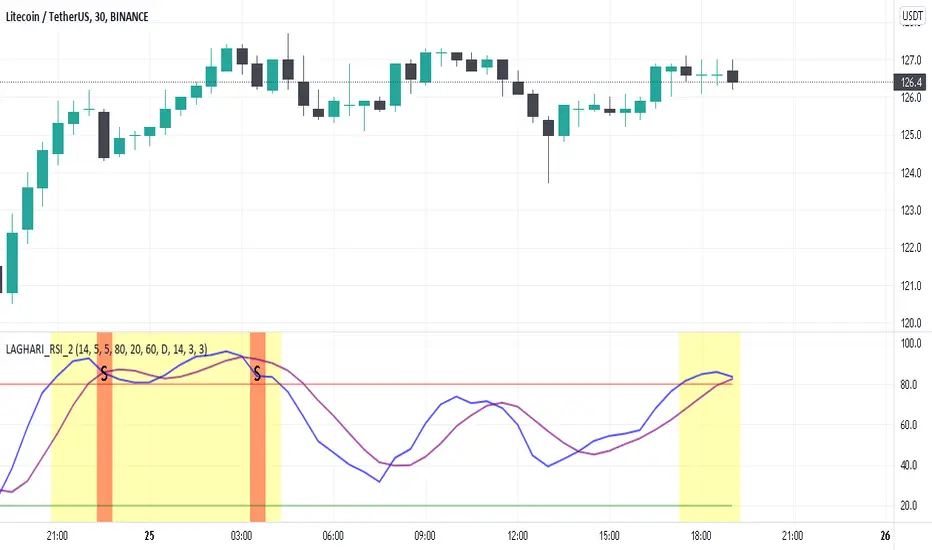Click the second S sell signal marker

(x=257, y=373)
